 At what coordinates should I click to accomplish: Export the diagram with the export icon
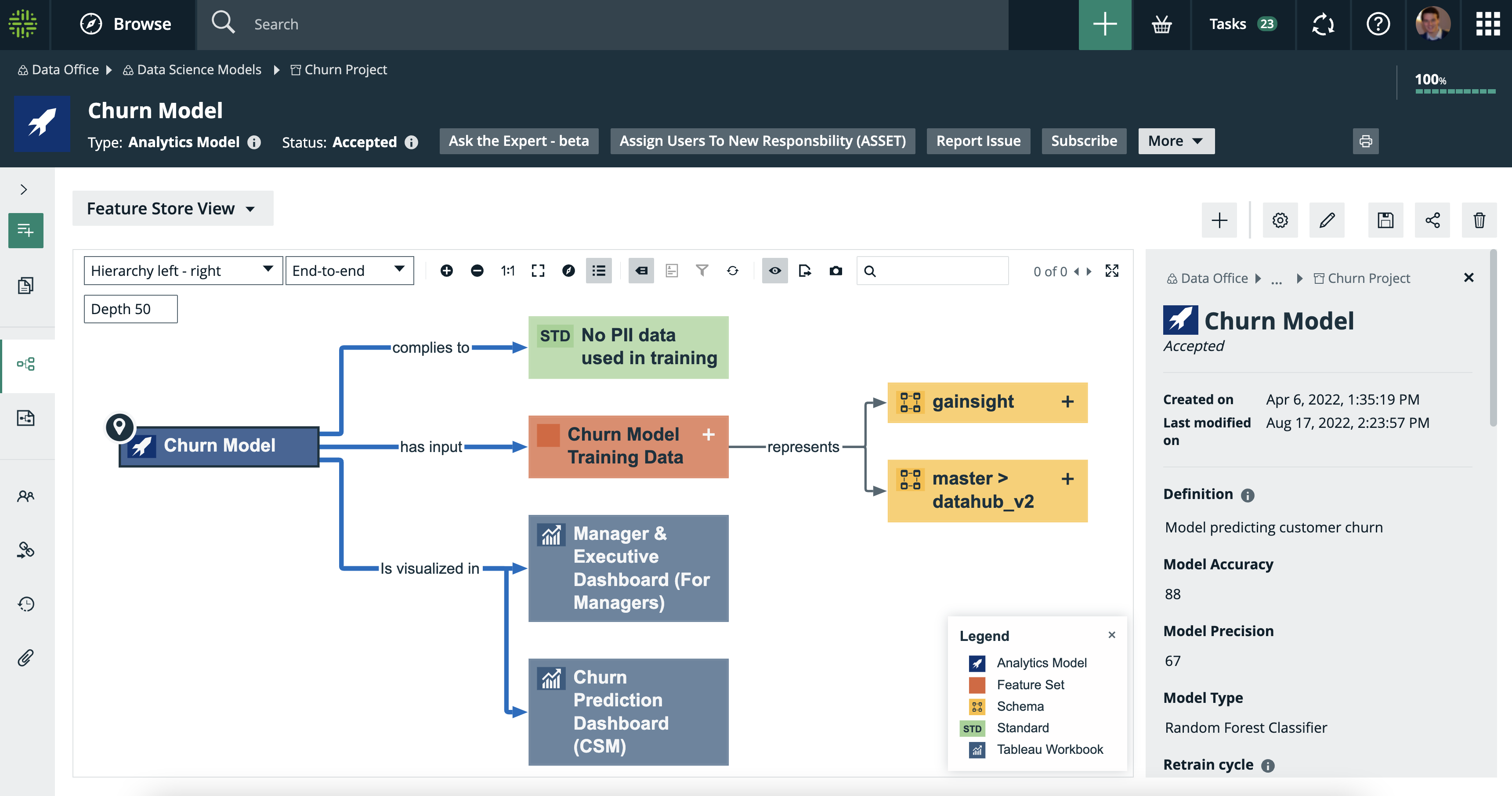pyautogui.click(x=805, y=271)
